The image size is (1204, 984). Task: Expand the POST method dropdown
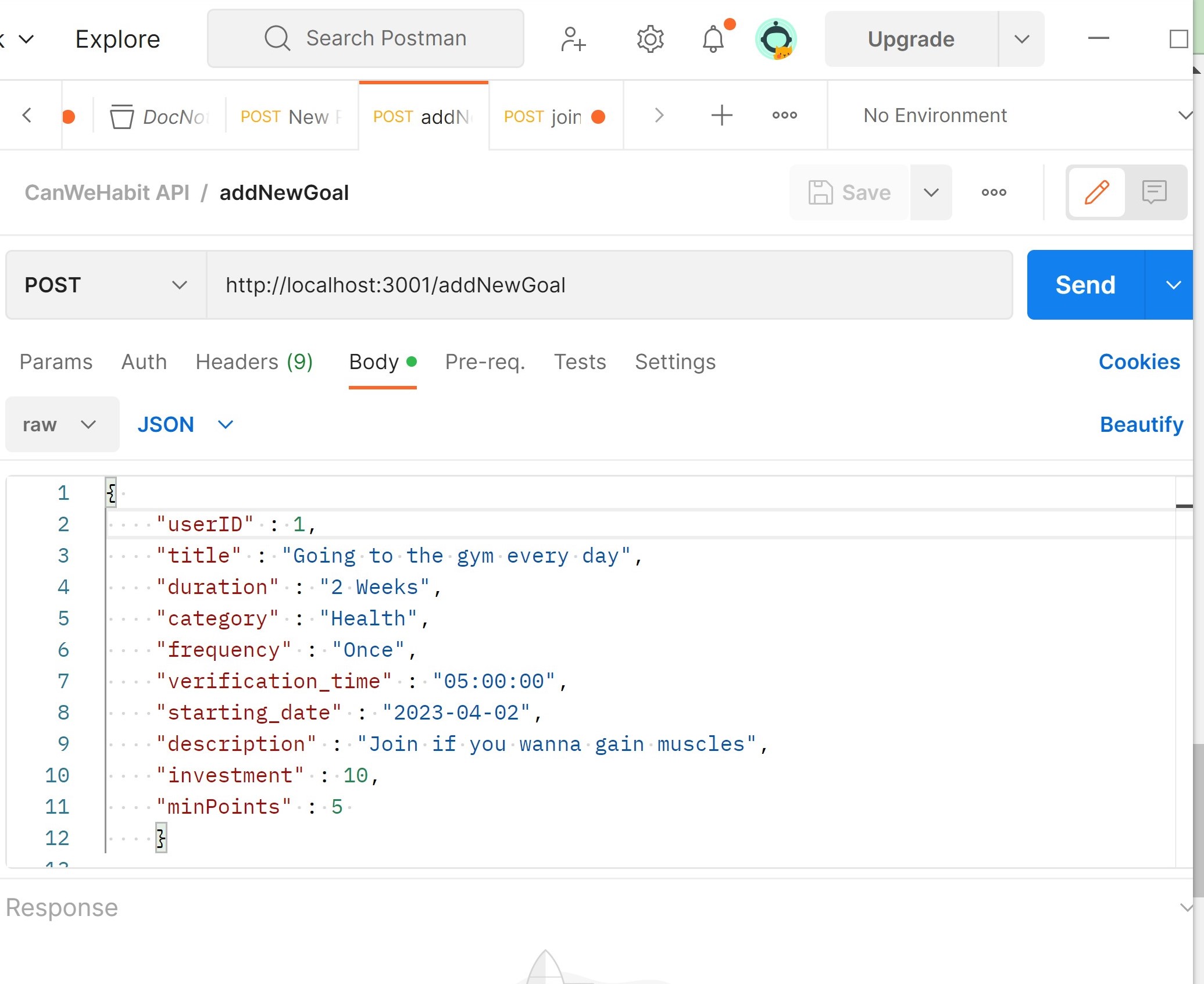pos(106,285)
